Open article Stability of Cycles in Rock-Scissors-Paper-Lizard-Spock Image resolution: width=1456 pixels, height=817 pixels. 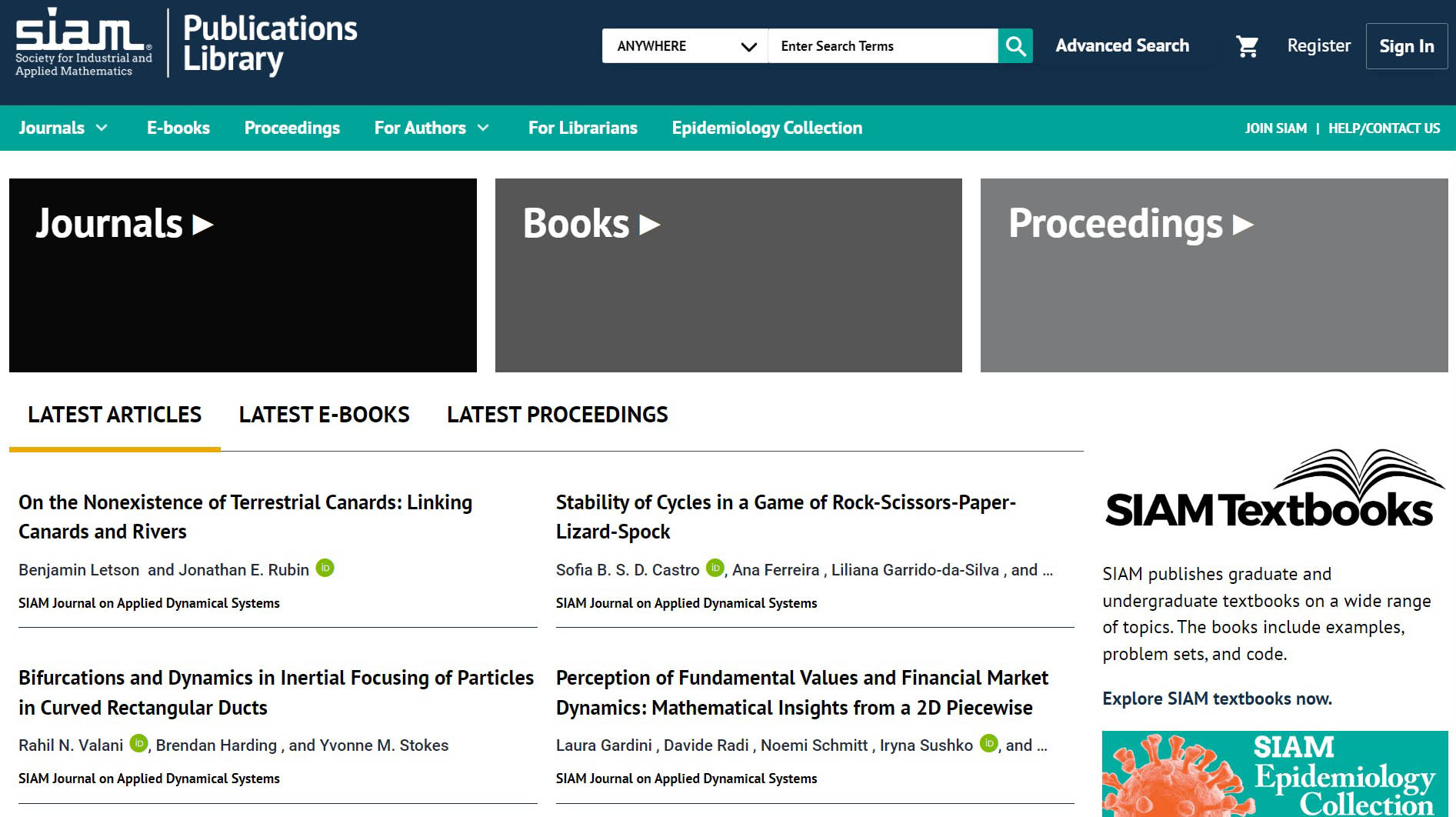786,517
